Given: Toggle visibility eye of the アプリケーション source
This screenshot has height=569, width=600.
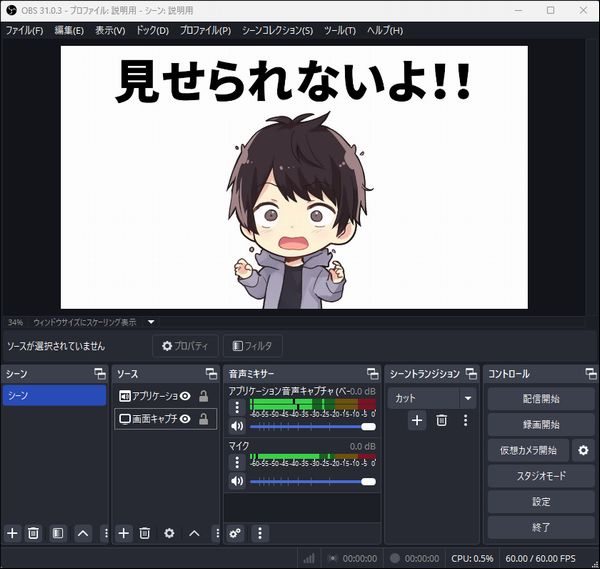Looking at the screenshot, I should point(185,396).
